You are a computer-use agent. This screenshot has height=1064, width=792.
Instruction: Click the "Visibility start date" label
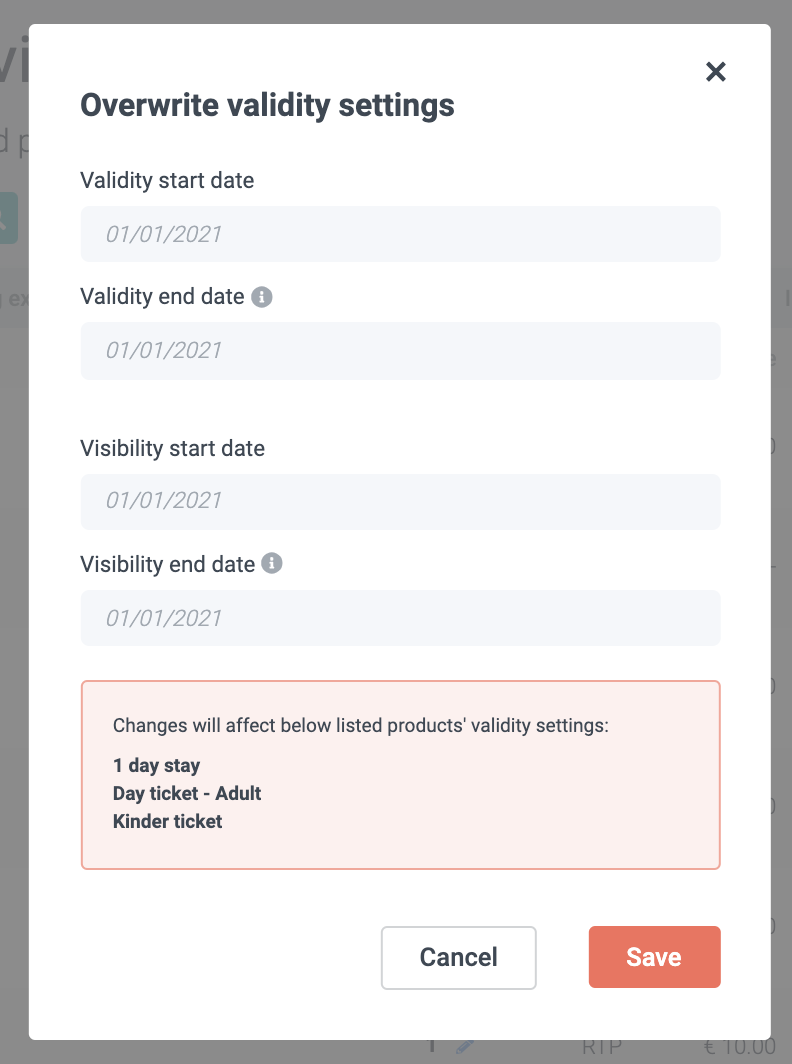pos(172,449)
